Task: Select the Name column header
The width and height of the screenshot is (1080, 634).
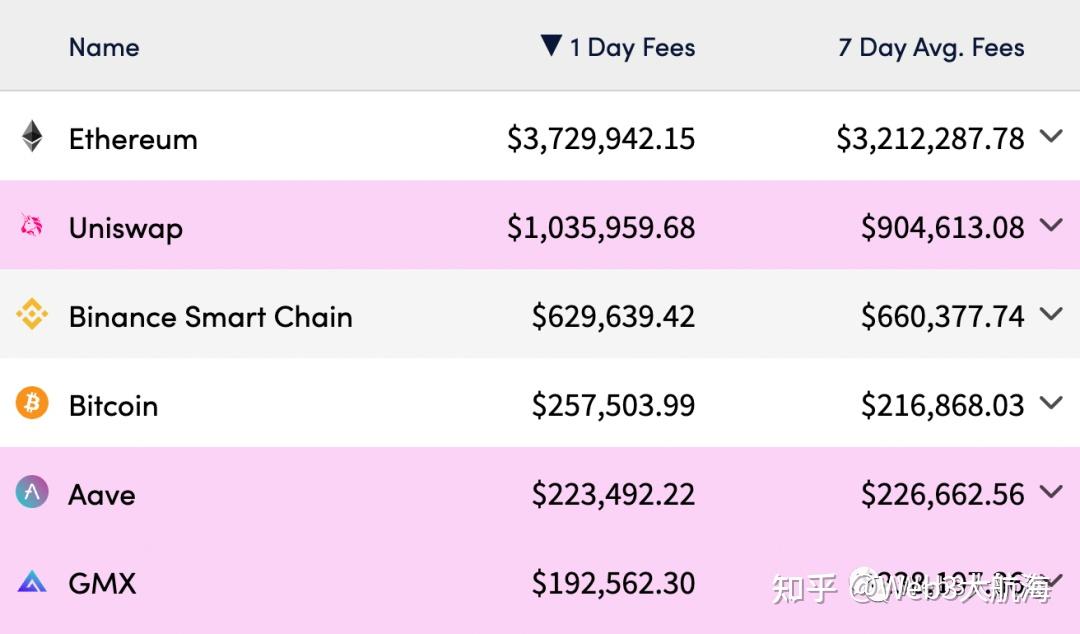Action: 103,46
